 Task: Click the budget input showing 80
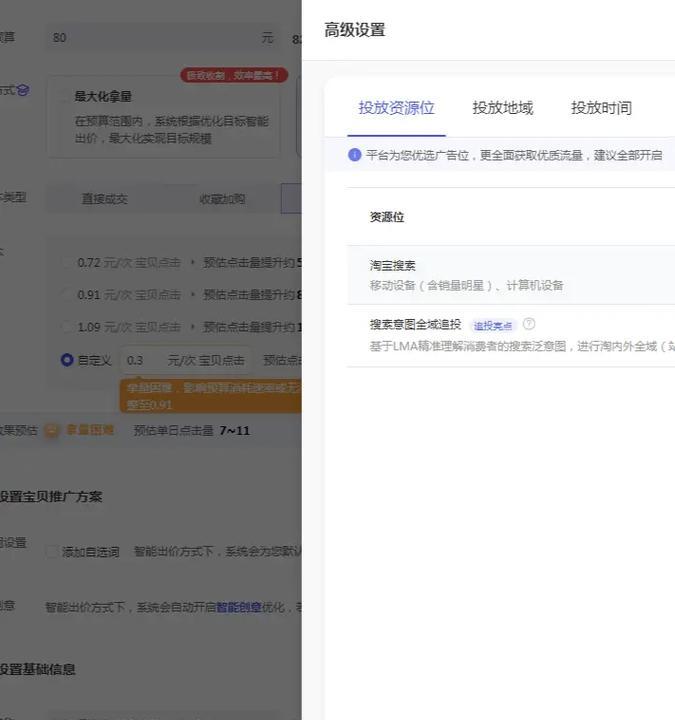(x=163, y=37)
